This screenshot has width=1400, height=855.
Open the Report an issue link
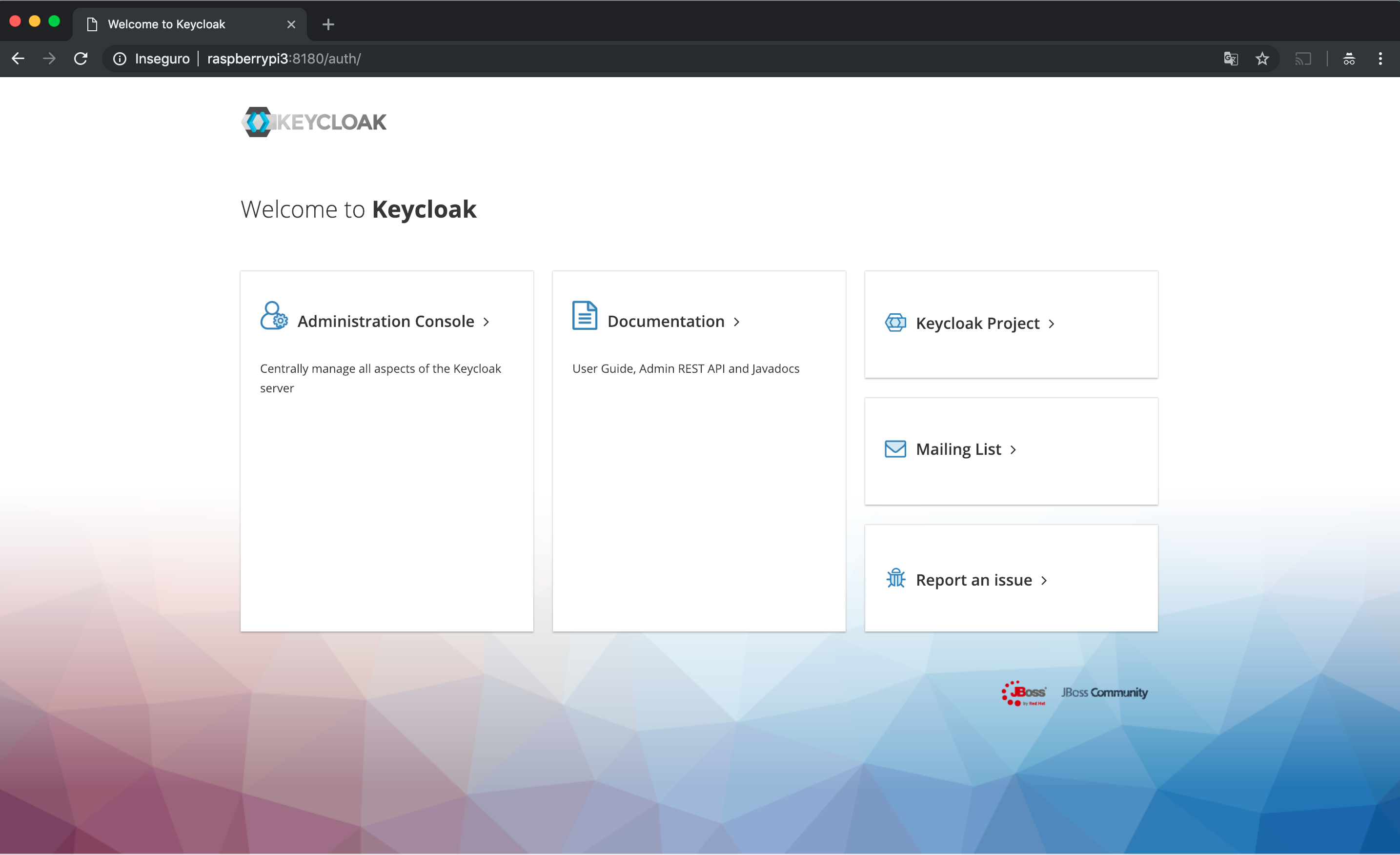point(974,579)
